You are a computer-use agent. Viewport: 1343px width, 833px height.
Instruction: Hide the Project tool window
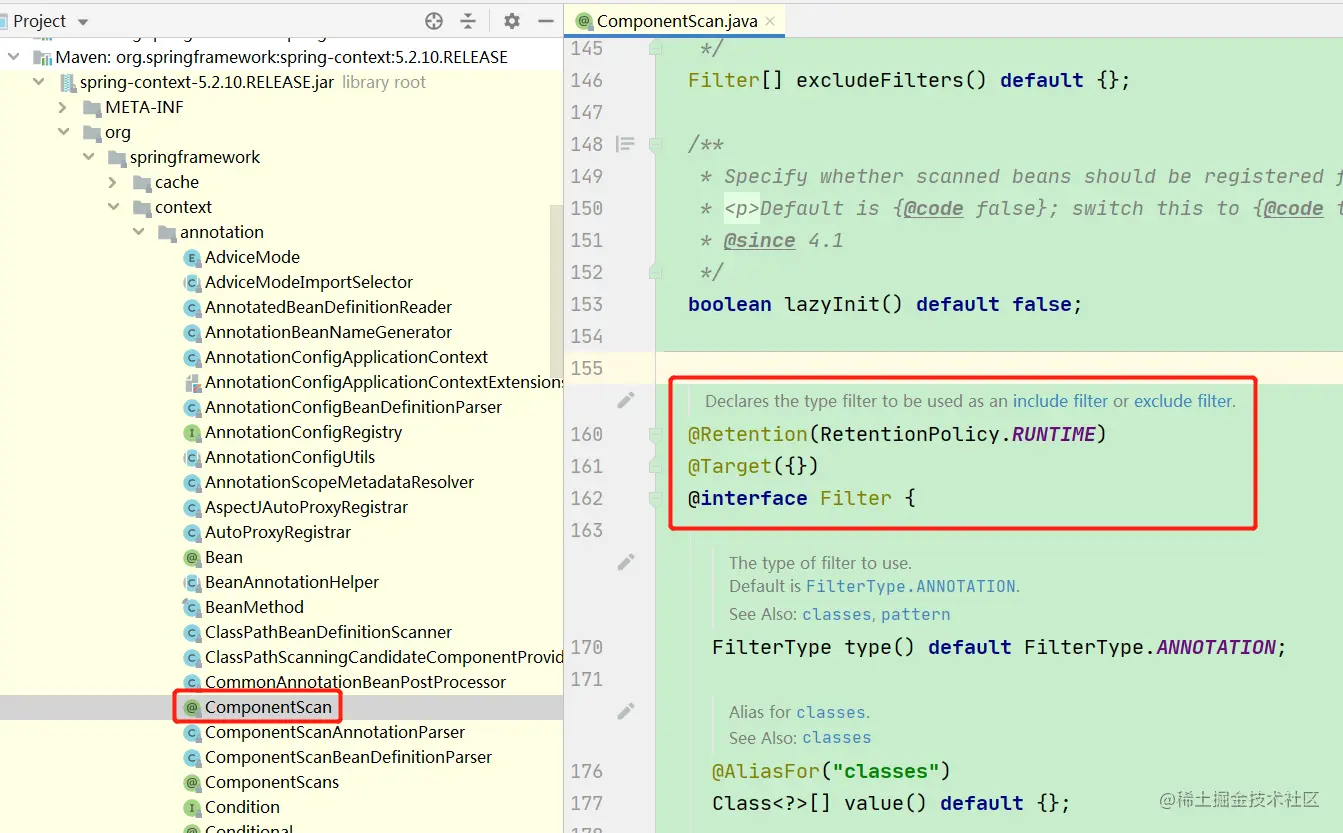[545, 21]
